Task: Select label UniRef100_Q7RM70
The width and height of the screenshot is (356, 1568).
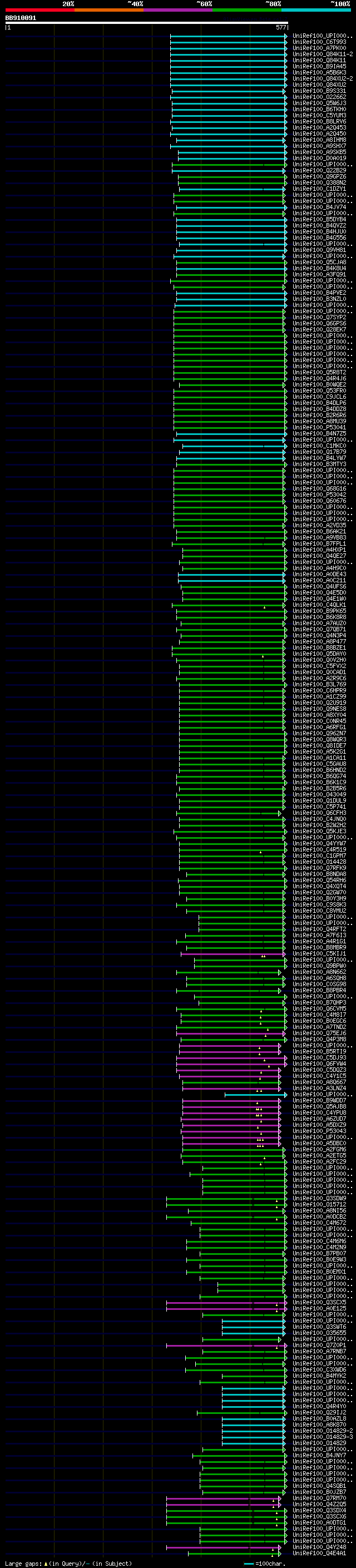Action: coord(319,1498)
